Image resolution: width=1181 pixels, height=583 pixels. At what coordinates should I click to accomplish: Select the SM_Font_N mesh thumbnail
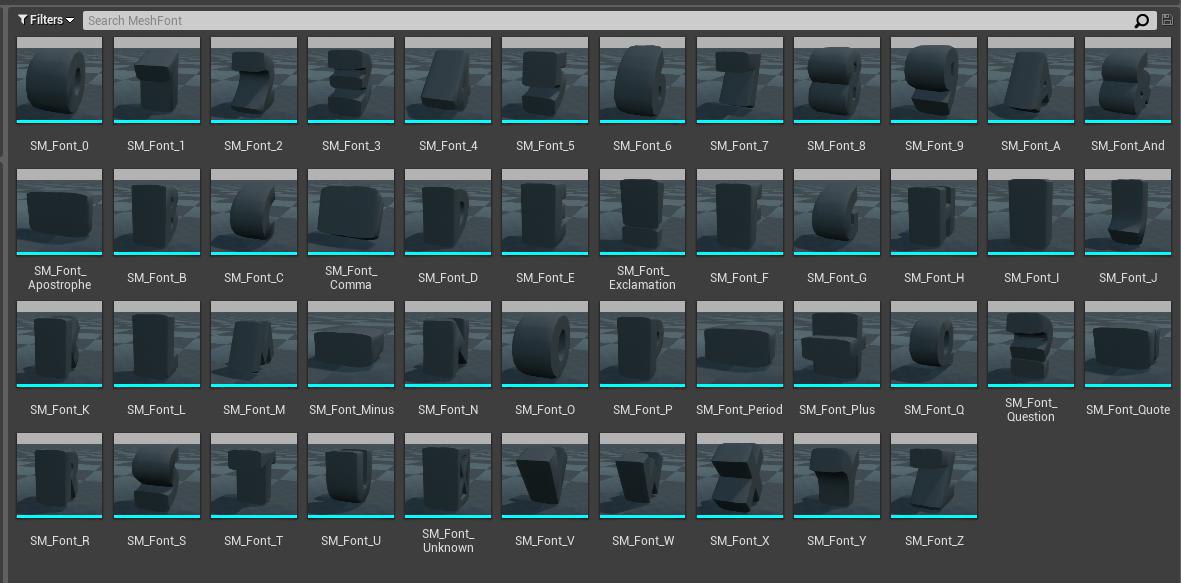tap(448, 344)
